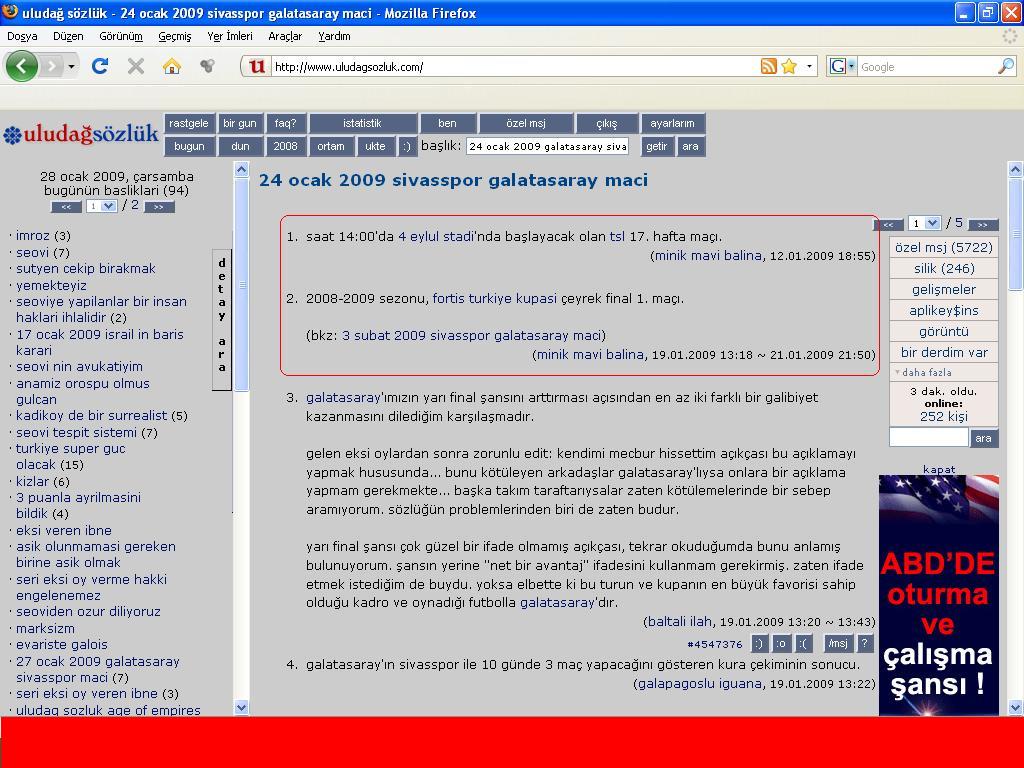Click the search magnifier icon
Screen dimensions: 1024x768
click(x=1006, y=66)
